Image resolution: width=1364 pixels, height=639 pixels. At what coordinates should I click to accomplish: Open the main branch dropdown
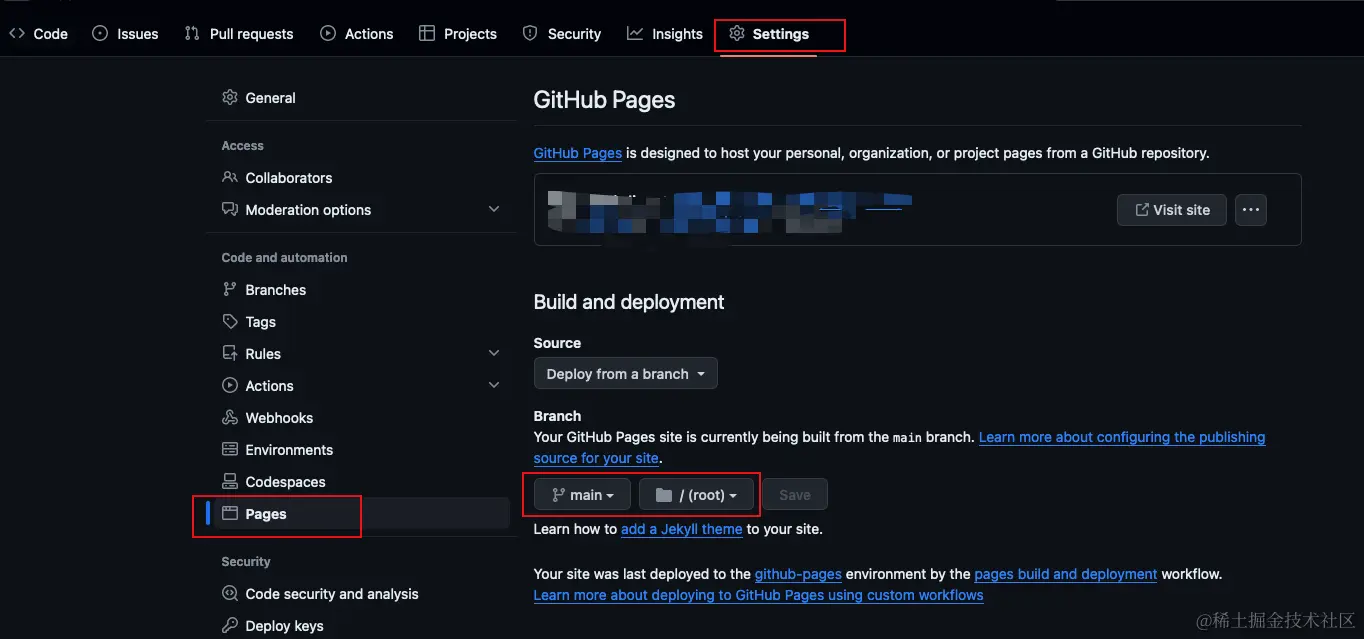[x=582, y=495]
